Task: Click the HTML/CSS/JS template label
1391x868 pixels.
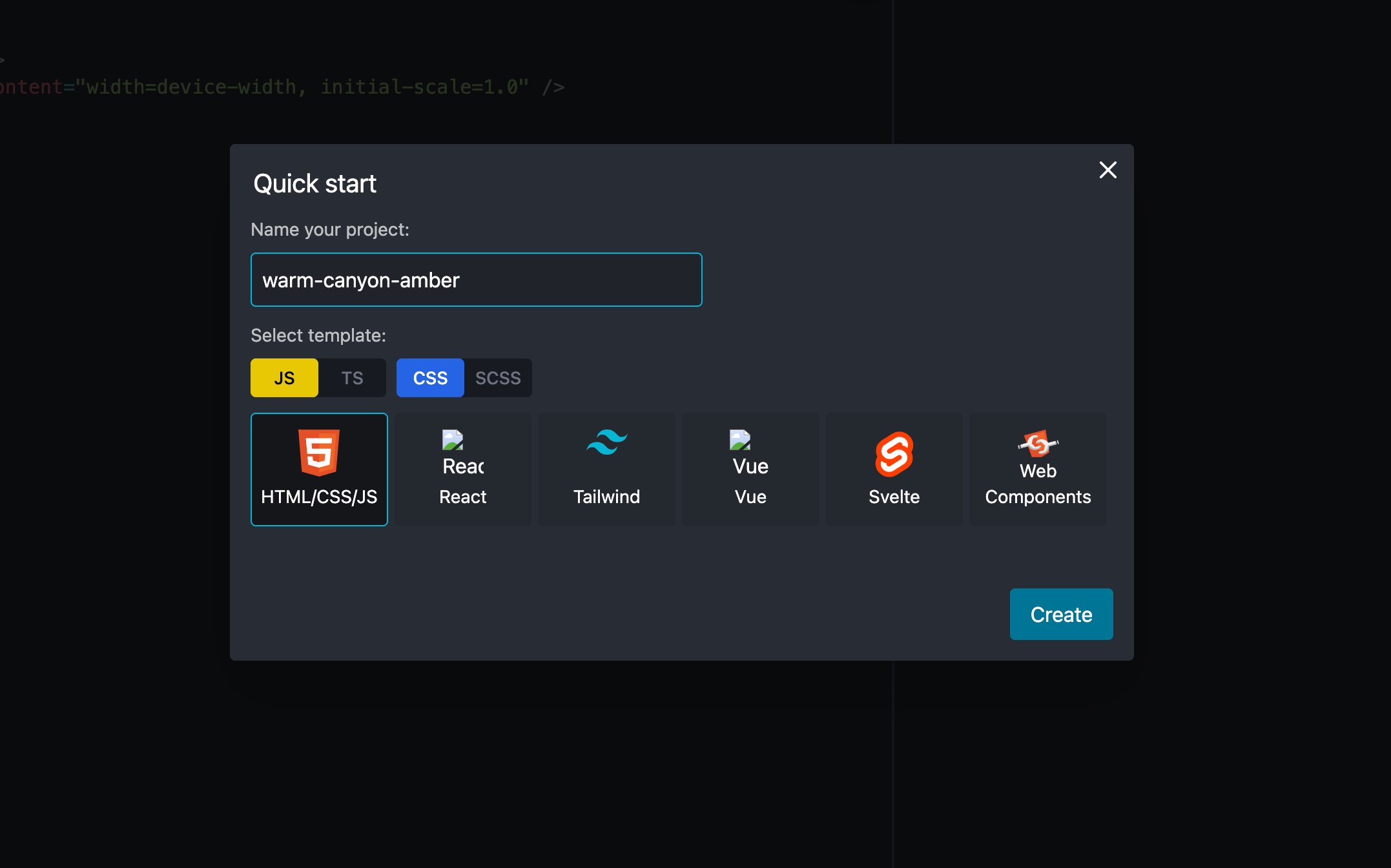Action: click(319, 497)
